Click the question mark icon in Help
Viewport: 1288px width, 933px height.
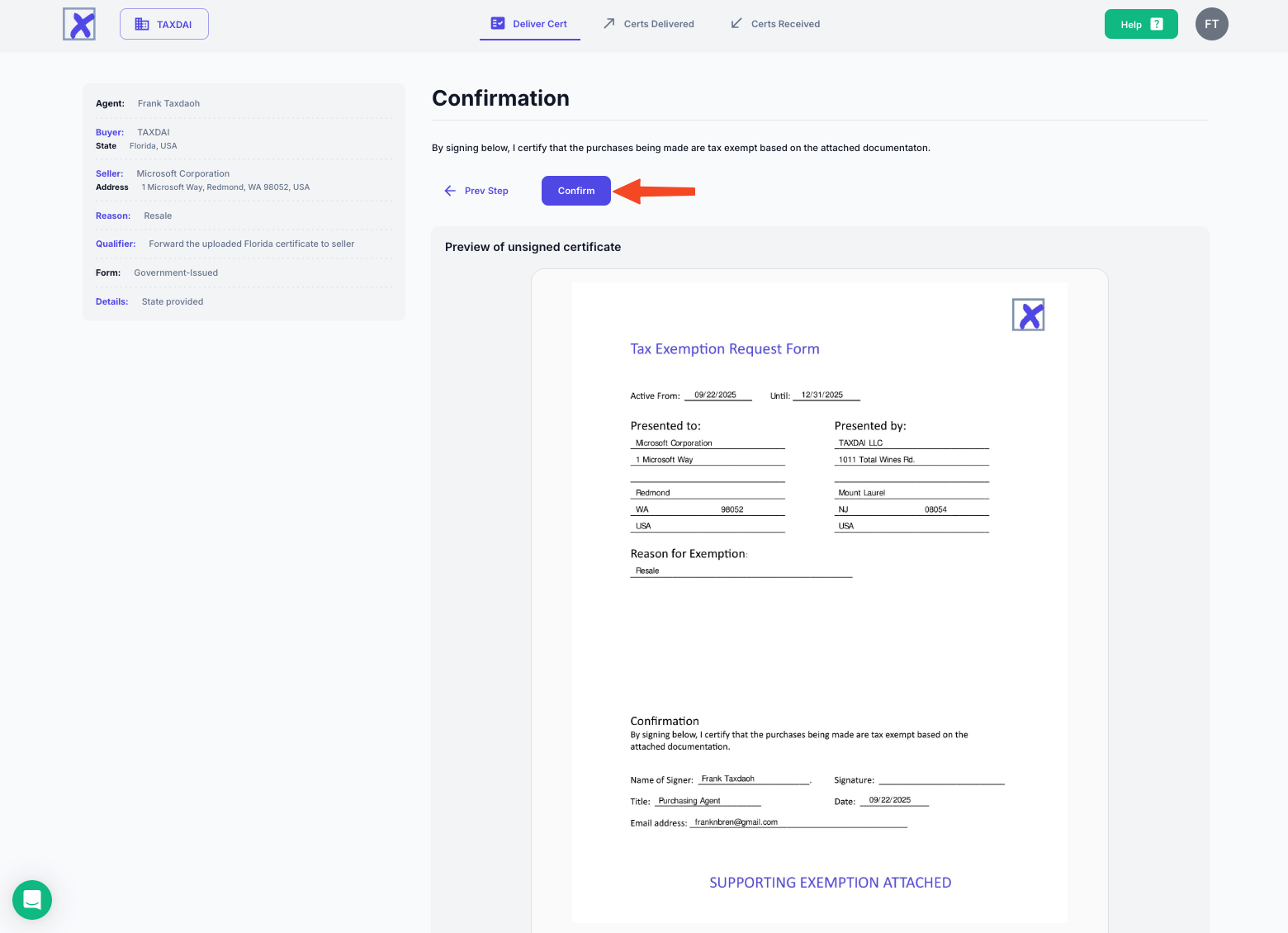(1157, 24)
